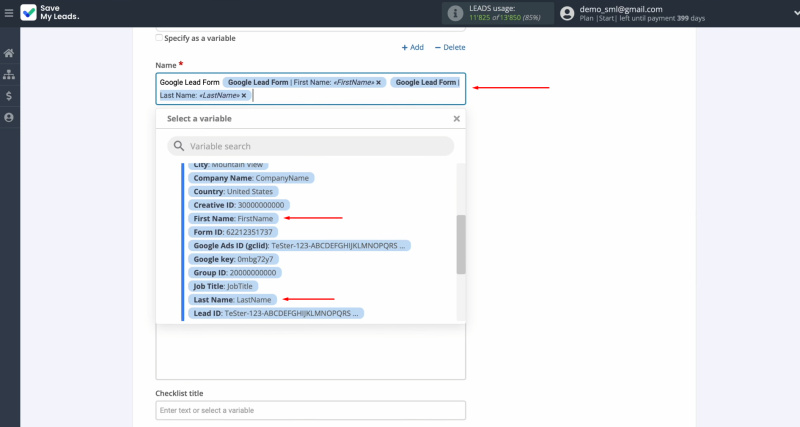The image size is (800, 427).
Task: Click the Save My Leads logo
Action: (49, 13)
